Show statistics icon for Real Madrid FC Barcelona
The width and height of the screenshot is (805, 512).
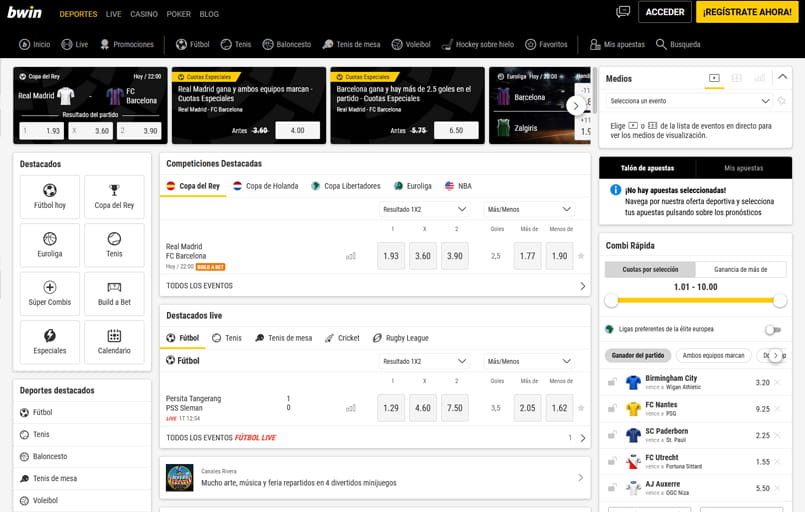tap(351, 256)
